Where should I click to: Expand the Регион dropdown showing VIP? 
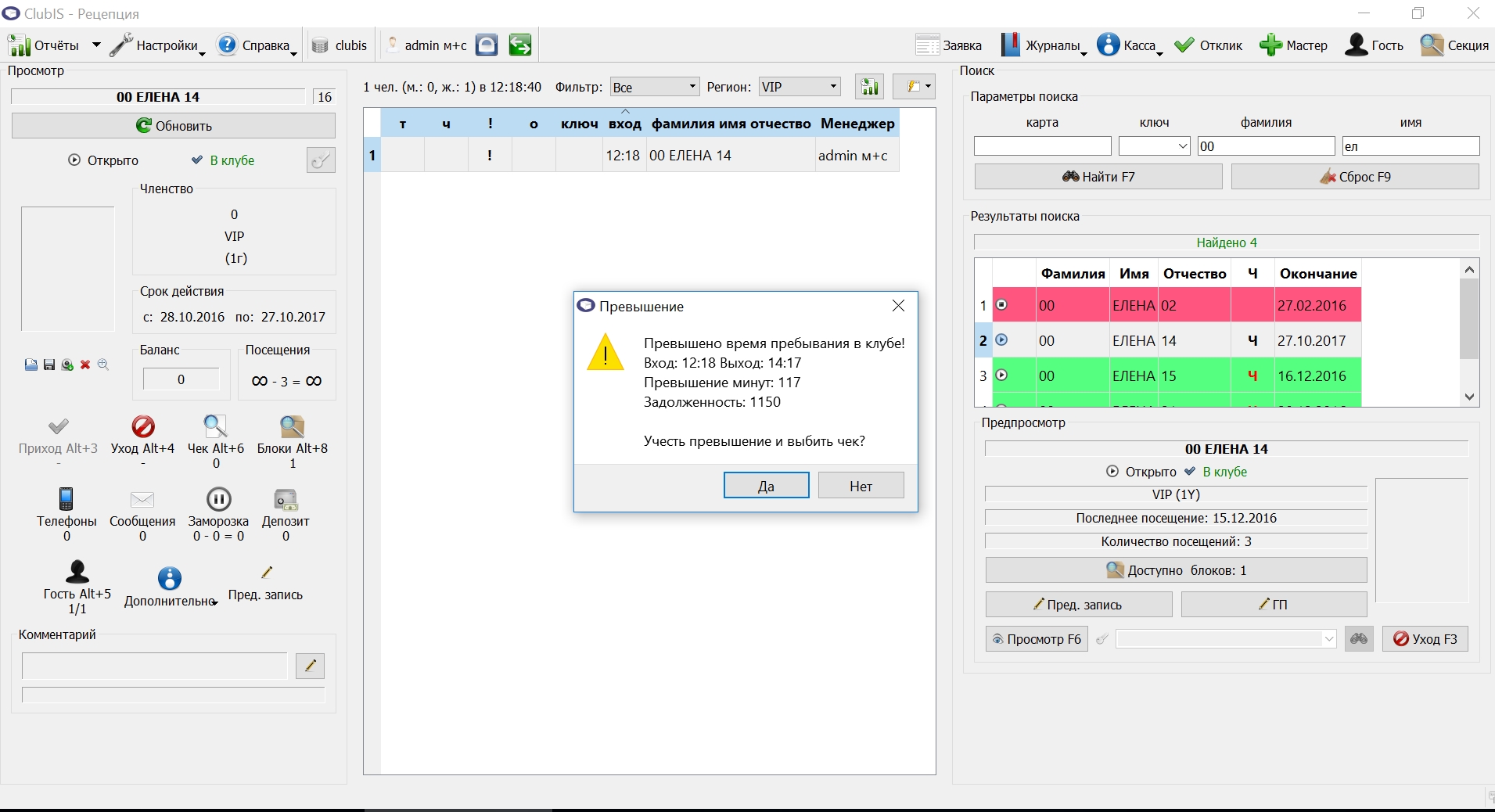[x=800, y=87]
